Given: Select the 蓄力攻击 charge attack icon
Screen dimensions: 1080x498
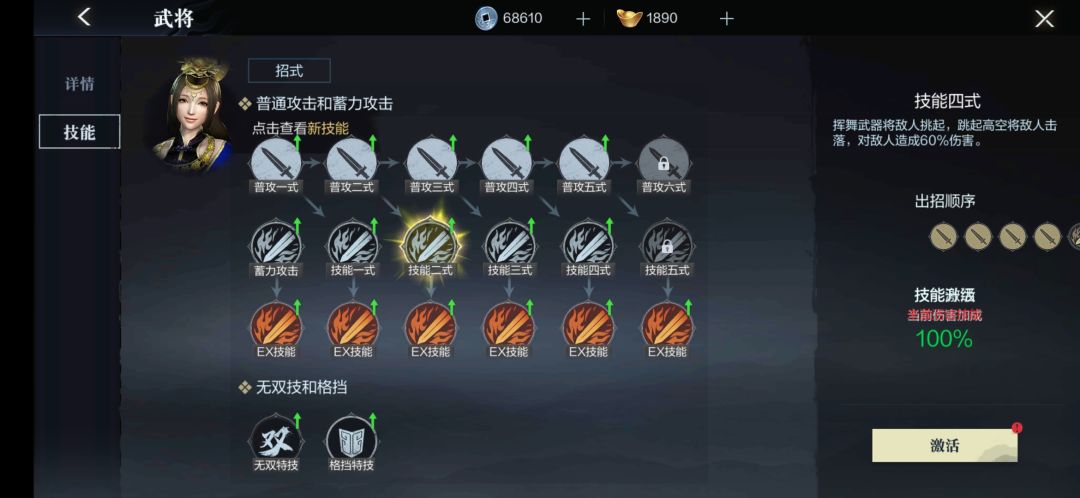Looking at the screenshot, I should point(276,245).
